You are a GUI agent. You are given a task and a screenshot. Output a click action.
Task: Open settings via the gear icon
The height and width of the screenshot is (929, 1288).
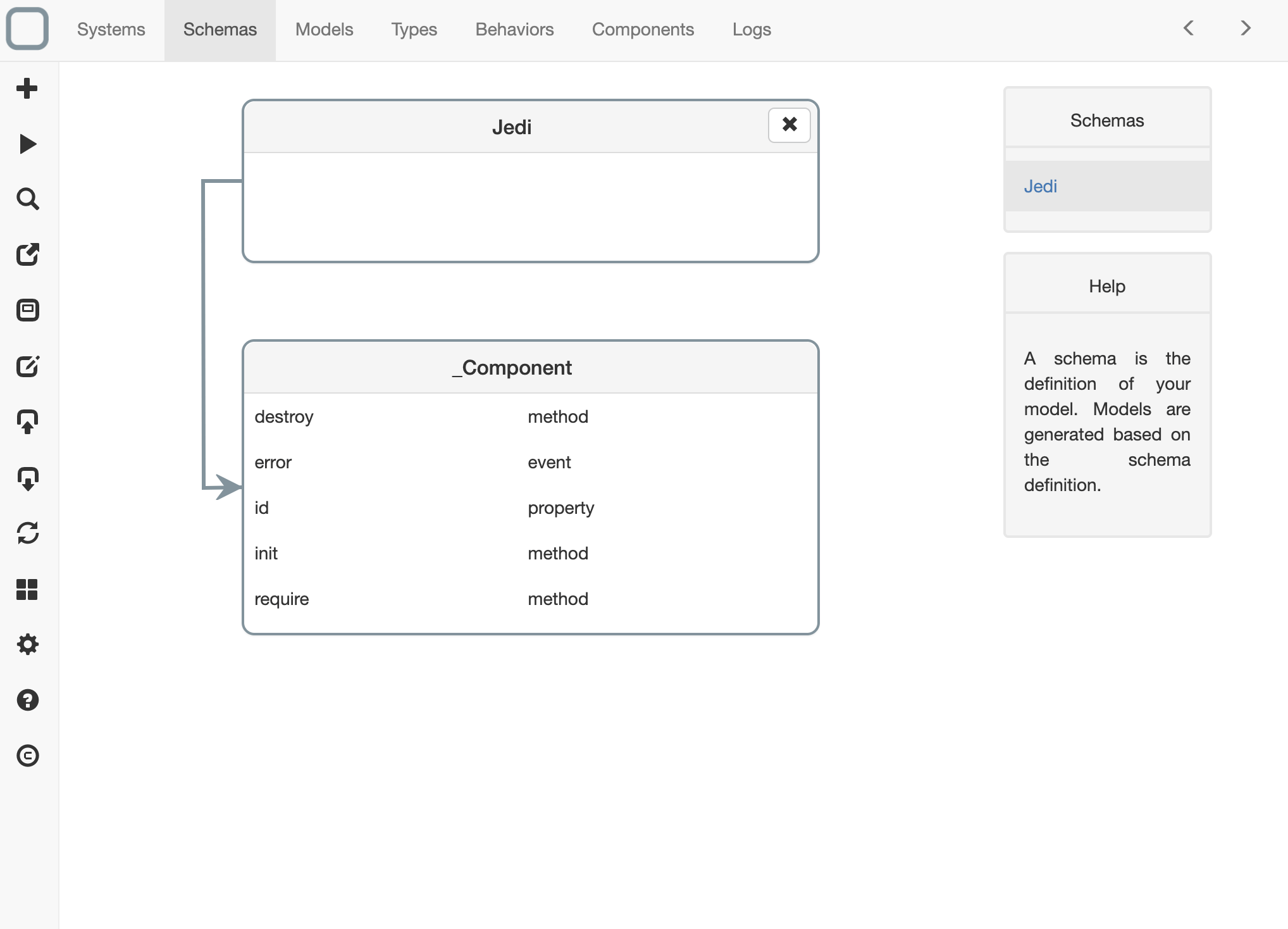coord(27,645)
